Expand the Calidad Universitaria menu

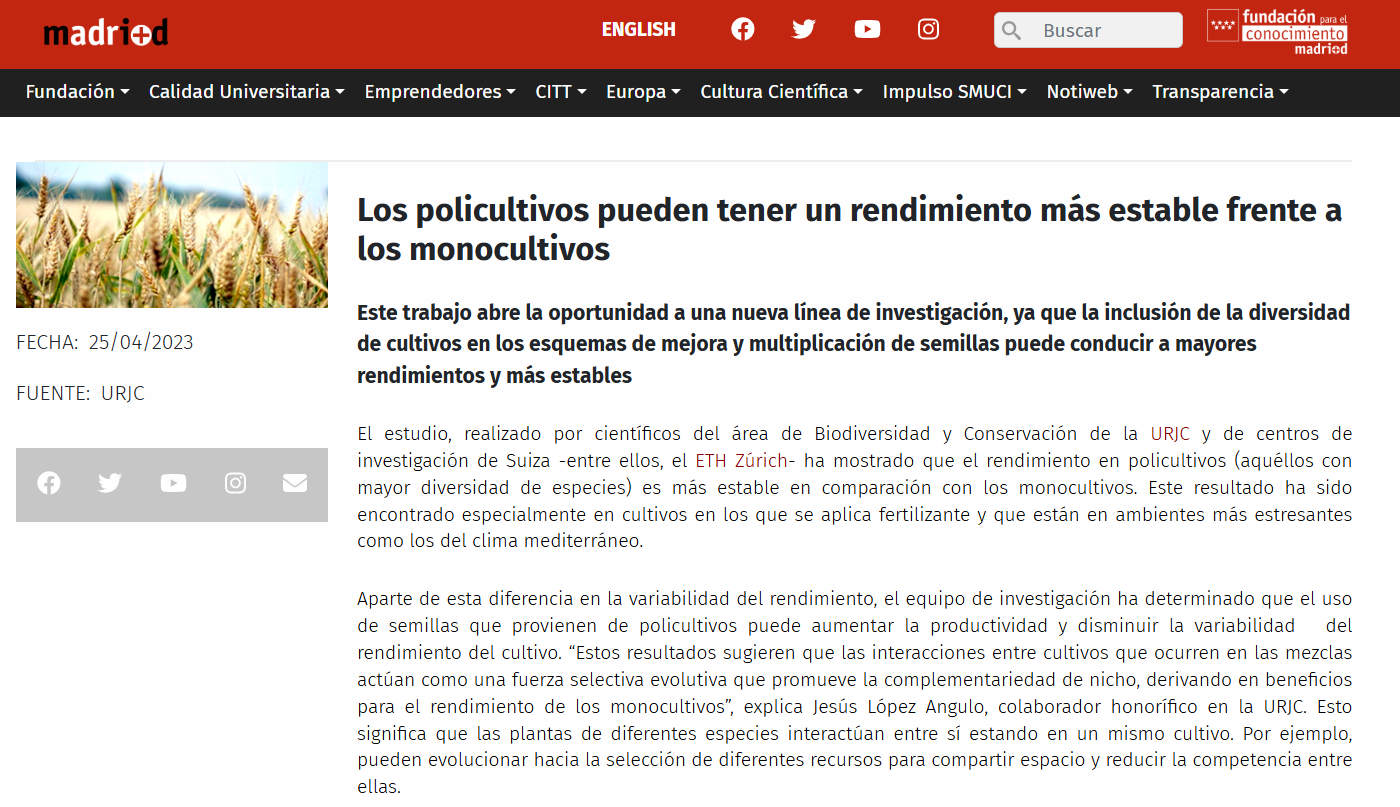click(247, 92)
